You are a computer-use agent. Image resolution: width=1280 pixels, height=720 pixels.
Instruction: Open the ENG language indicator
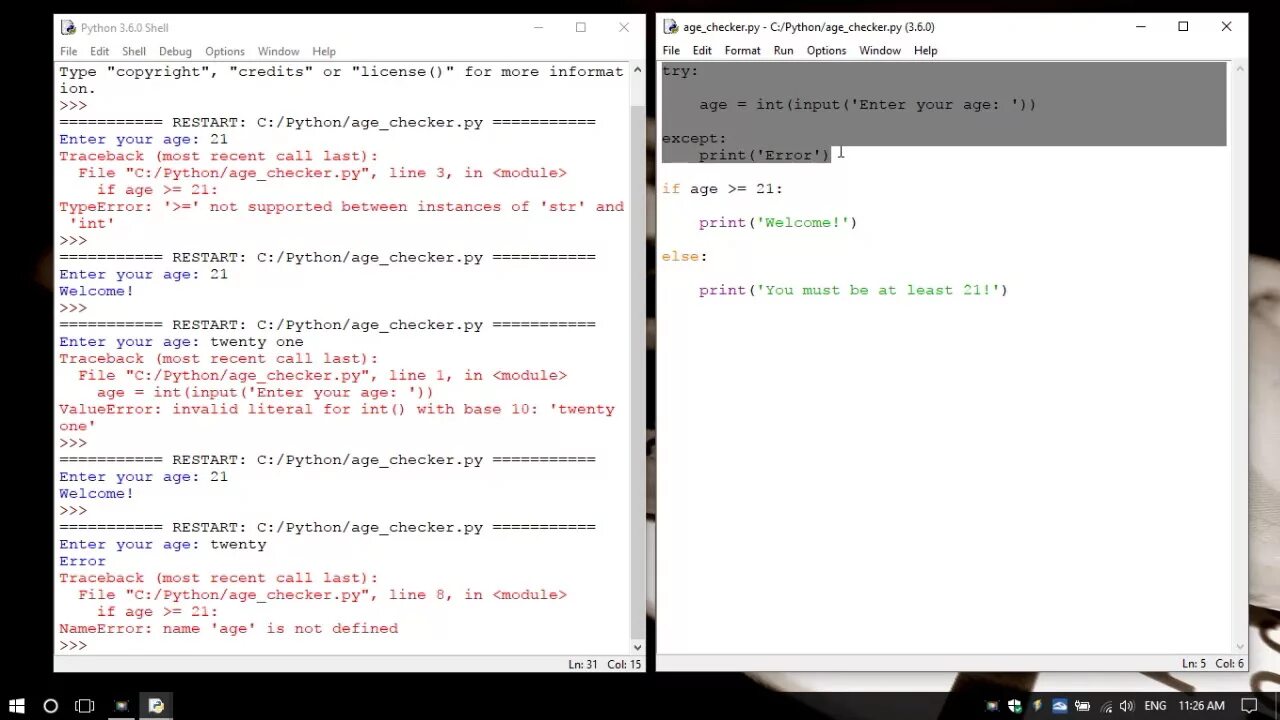pos(1155,705)
